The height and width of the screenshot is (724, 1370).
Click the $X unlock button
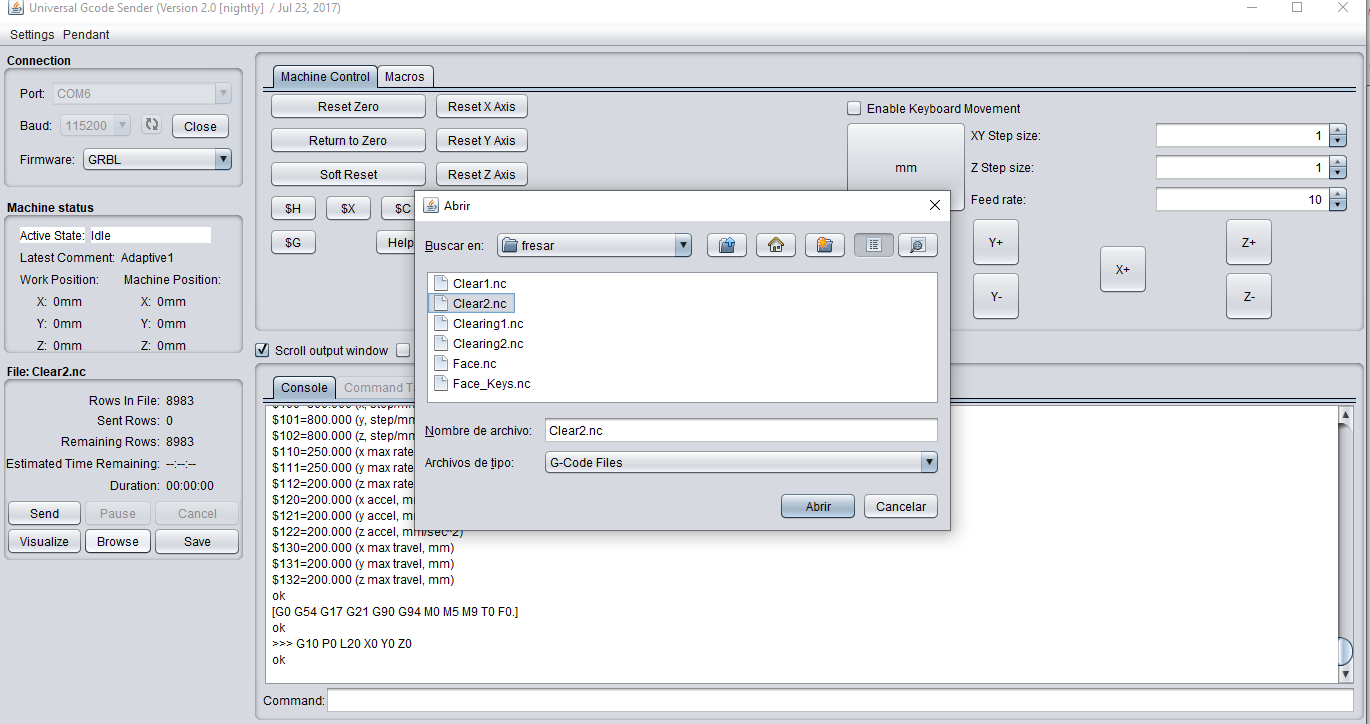pyautogui.click(x=348, y=208)
